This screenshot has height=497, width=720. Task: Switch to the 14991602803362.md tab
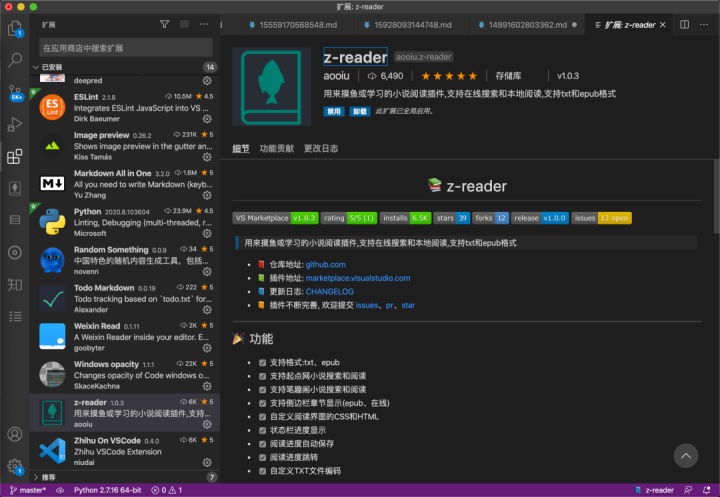click(x=527, y=25)
